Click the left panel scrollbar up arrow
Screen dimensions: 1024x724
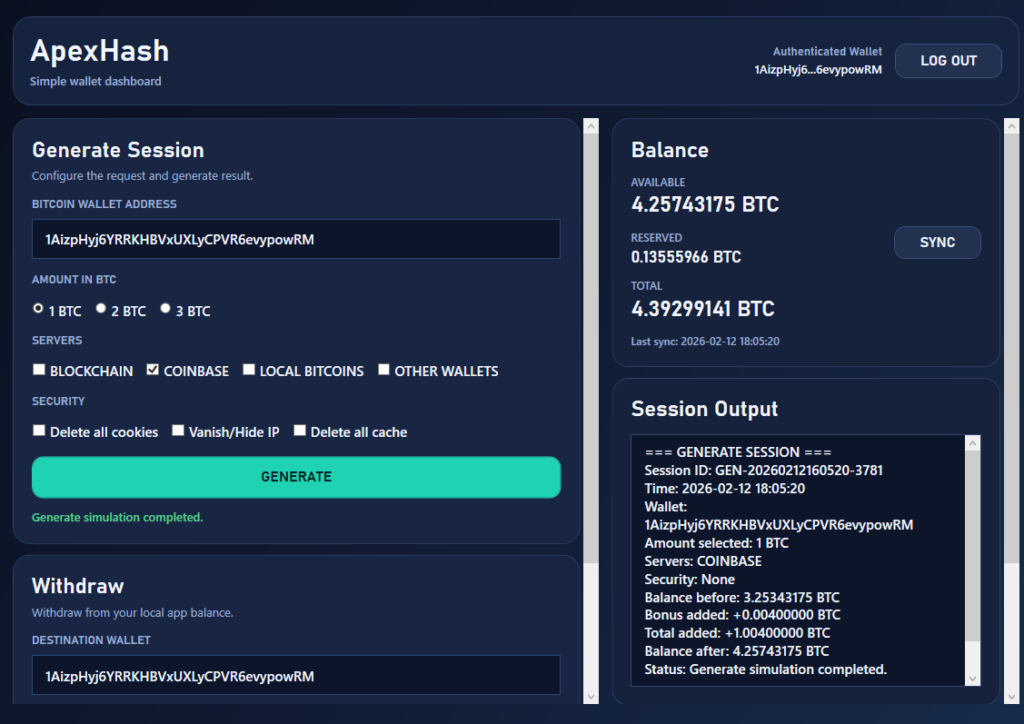(x=590, y=127)
